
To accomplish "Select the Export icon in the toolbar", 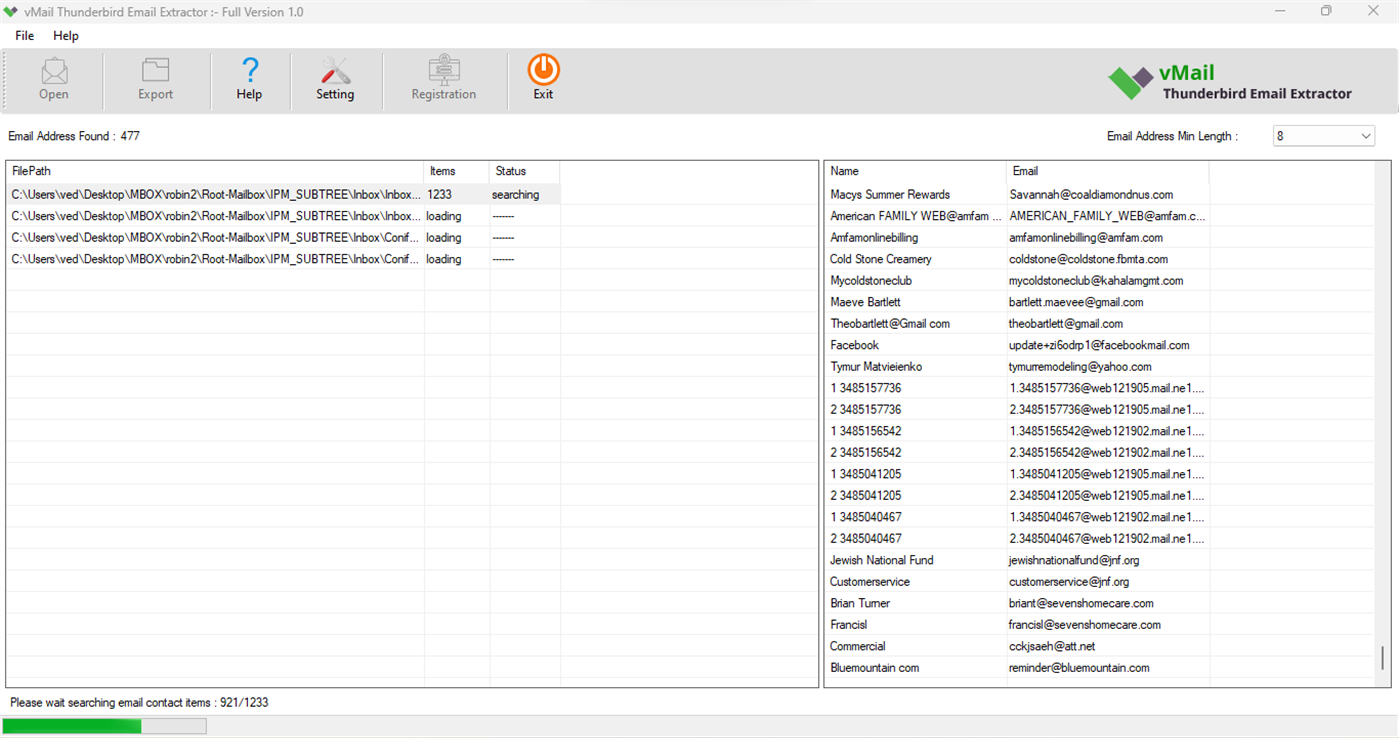I will click(154, 79).
